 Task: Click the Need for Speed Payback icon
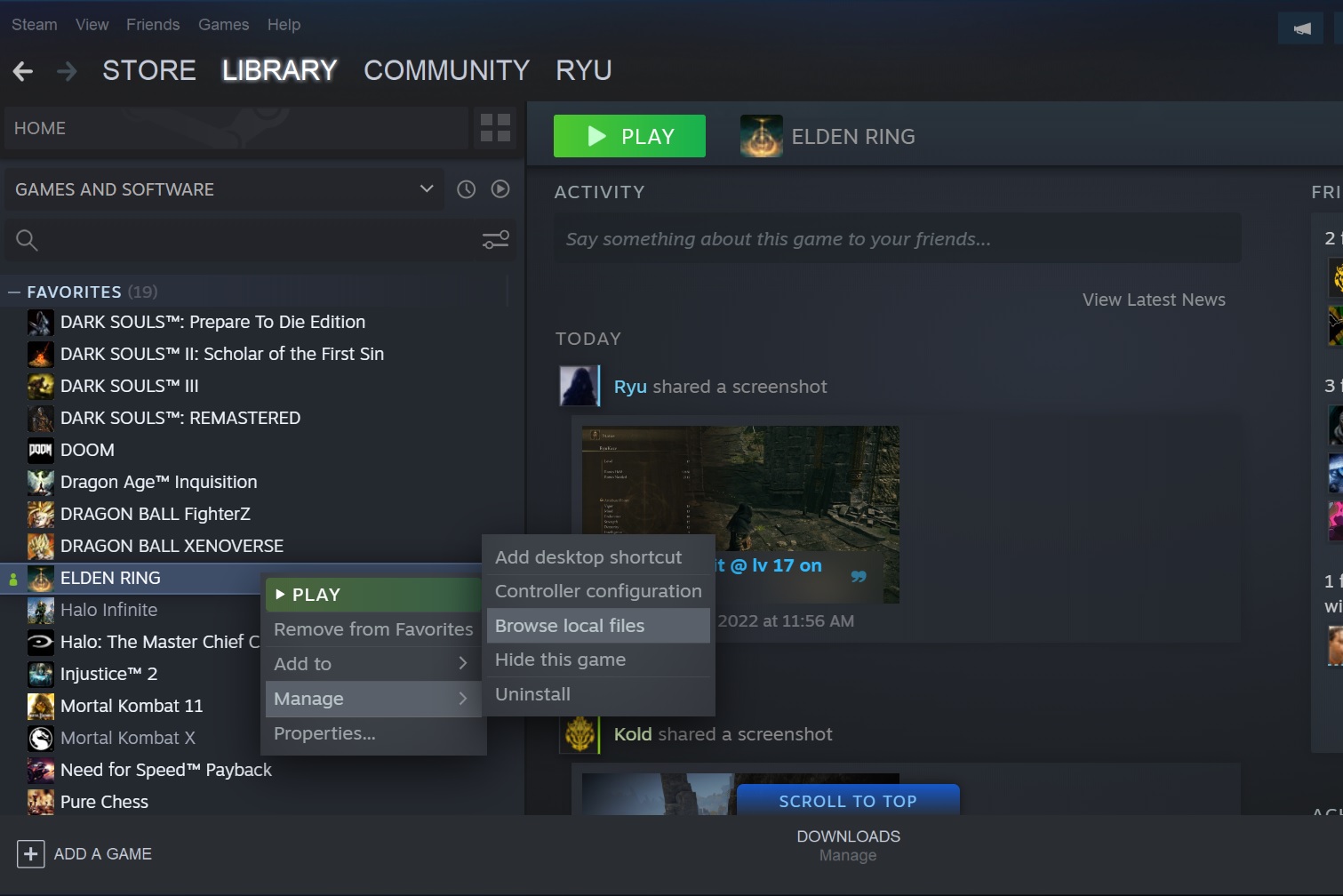[41, 770]
